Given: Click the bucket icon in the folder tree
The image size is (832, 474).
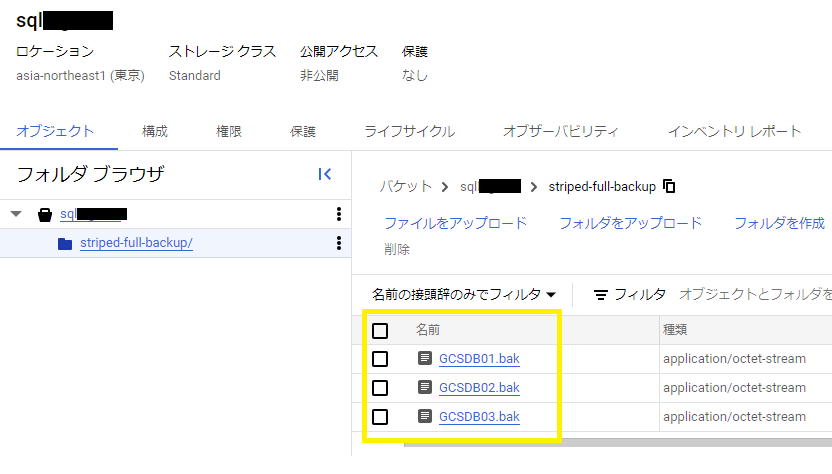Looking at the screenshot, I should [45, 214].
